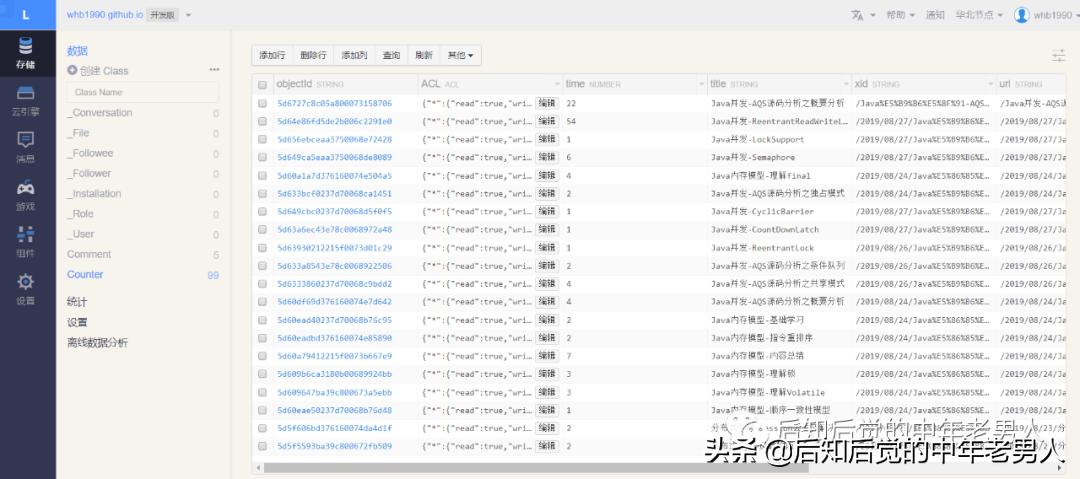
Task: Open the Cloud Engine (云引擎) sidebar icon
Action: pos(25,101)
